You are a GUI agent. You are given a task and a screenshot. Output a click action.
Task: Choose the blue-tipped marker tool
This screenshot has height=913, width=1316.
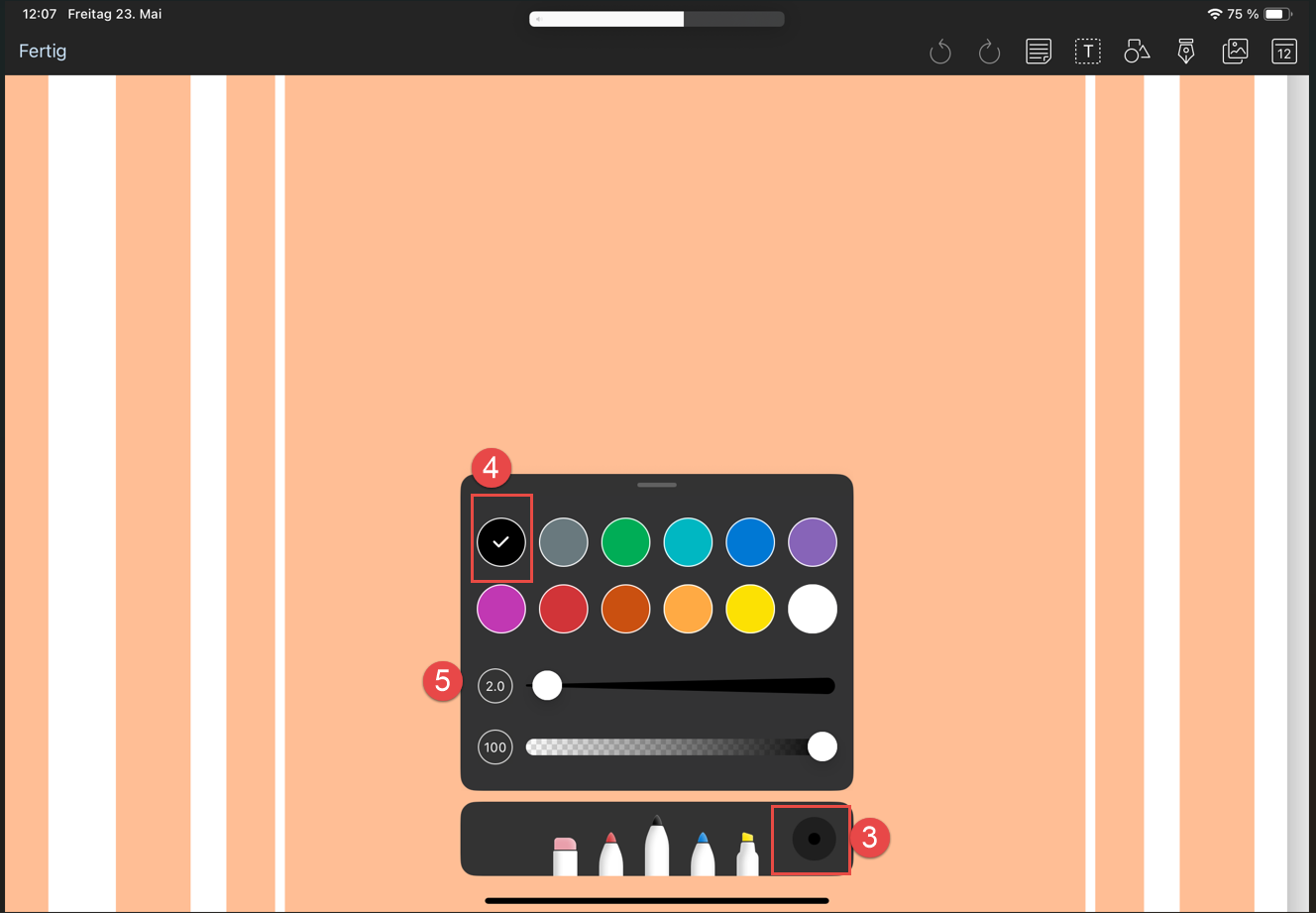pyautogui.click(x=703, y=854)
